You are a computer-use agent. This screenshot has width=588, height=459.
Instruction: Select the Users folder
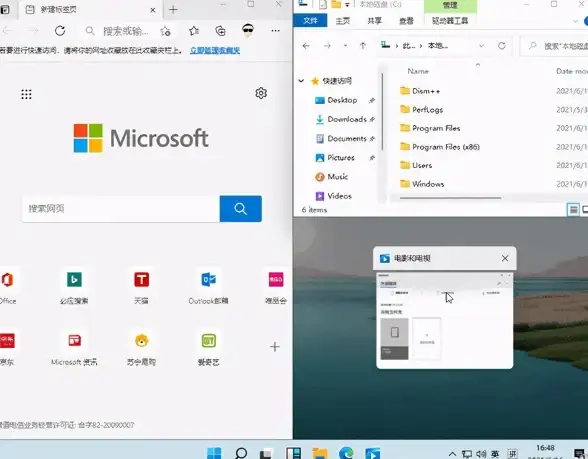pos(422,165)
